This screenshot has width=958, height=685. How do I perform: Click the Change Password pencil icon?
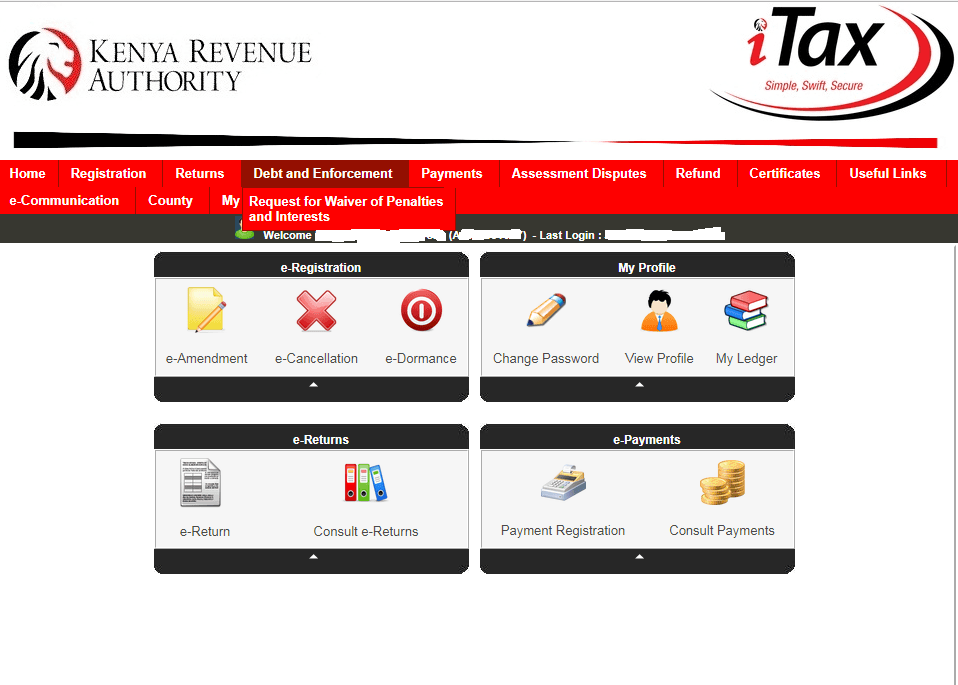(546, 310)
